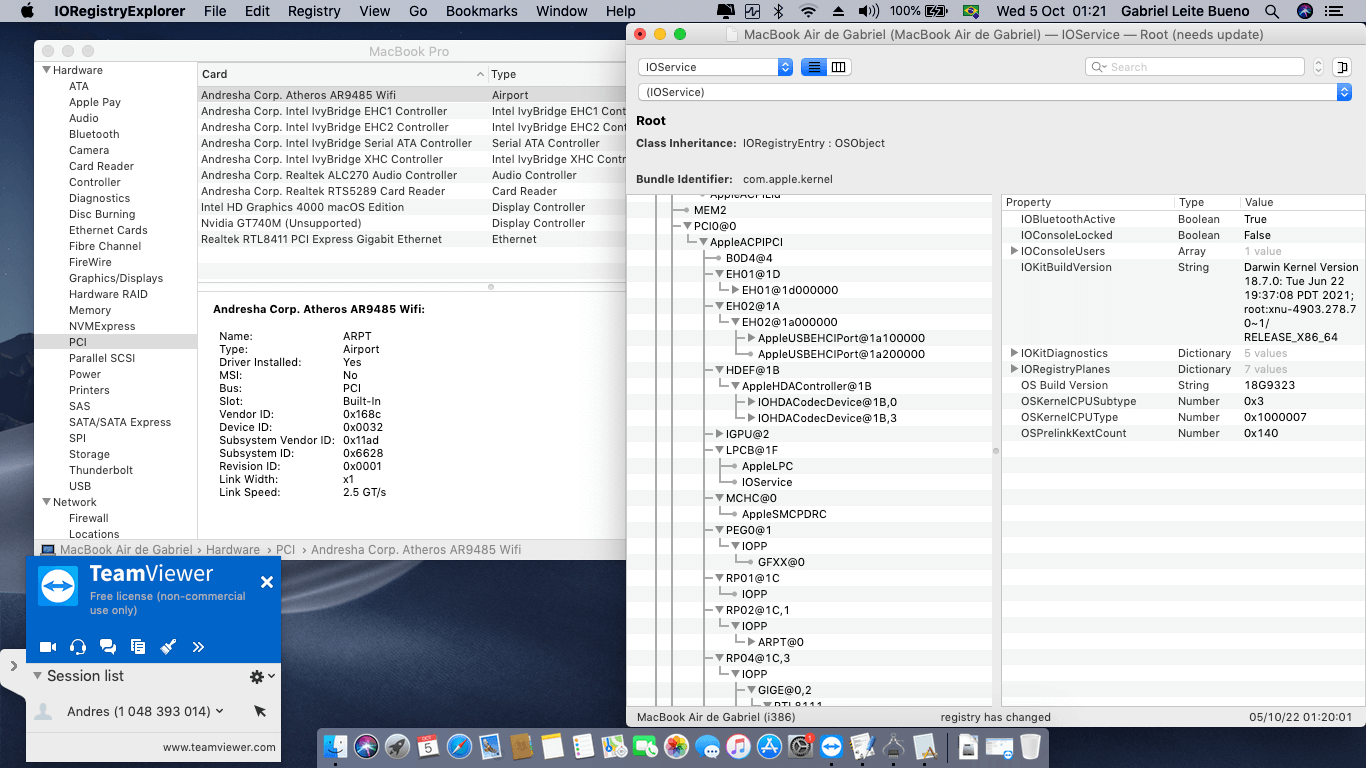Open the Bookmarks menu
This screenshot has width=1366, height=768.
(x=481, y=11)
